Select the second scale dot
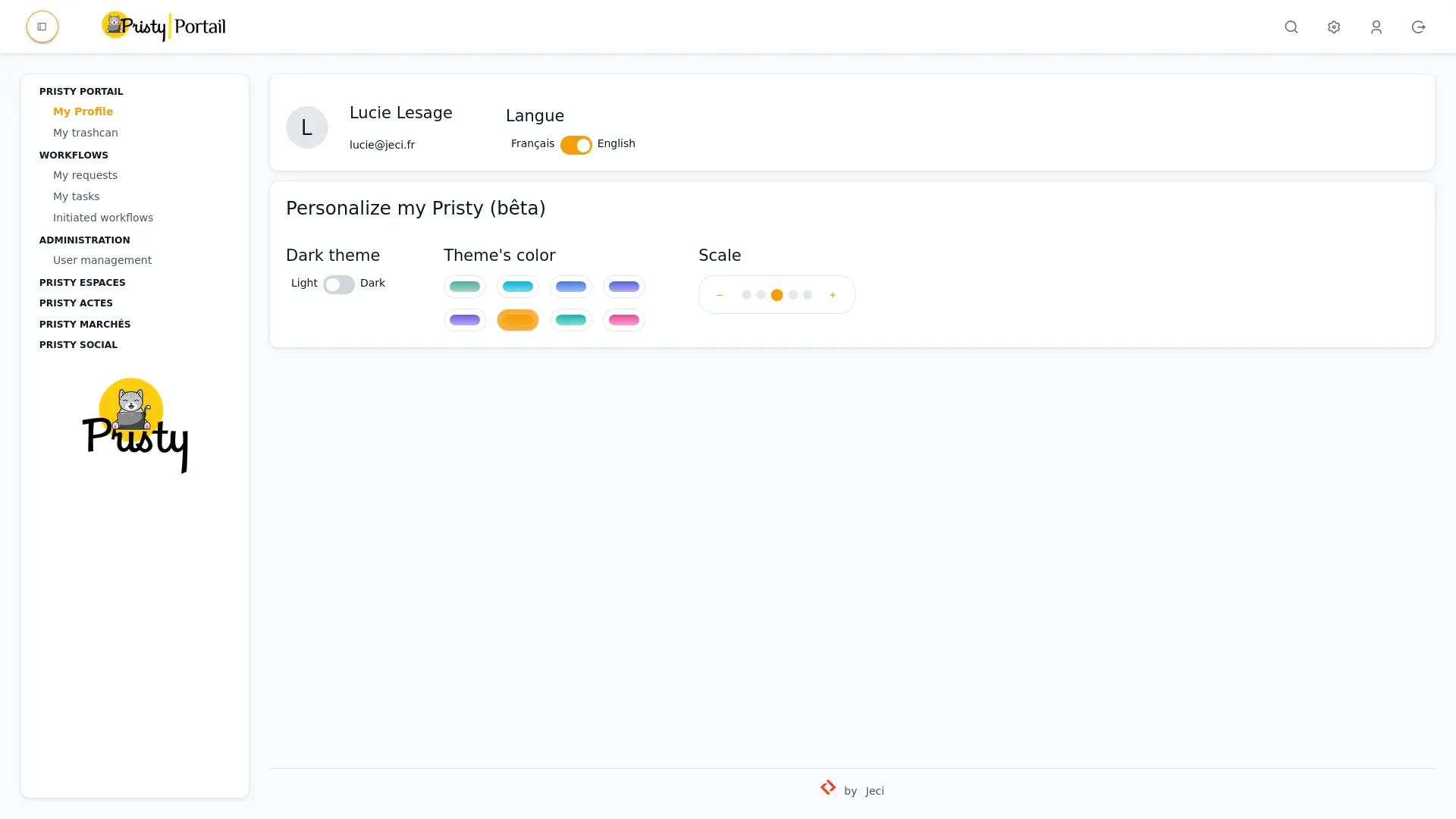 (761, 295)
